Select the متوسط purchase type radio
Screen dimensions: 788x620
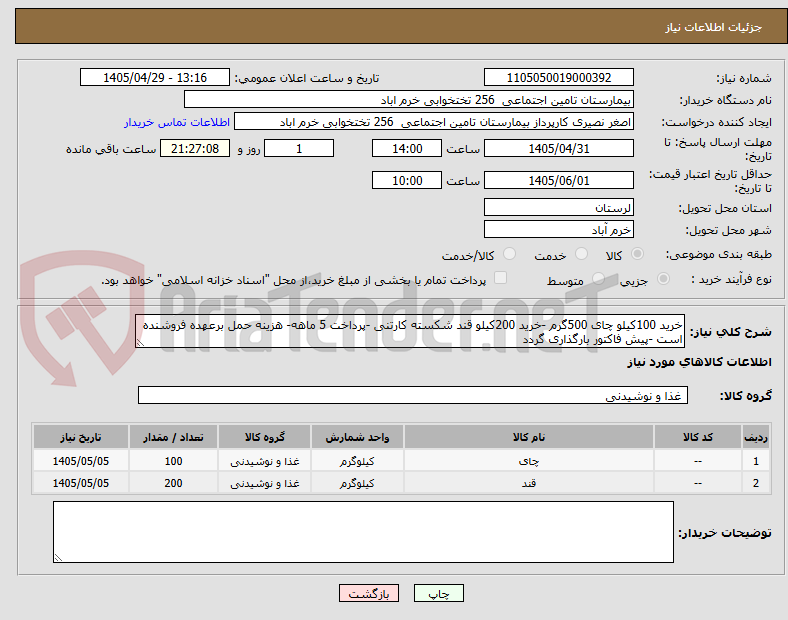tap(598, 279)
